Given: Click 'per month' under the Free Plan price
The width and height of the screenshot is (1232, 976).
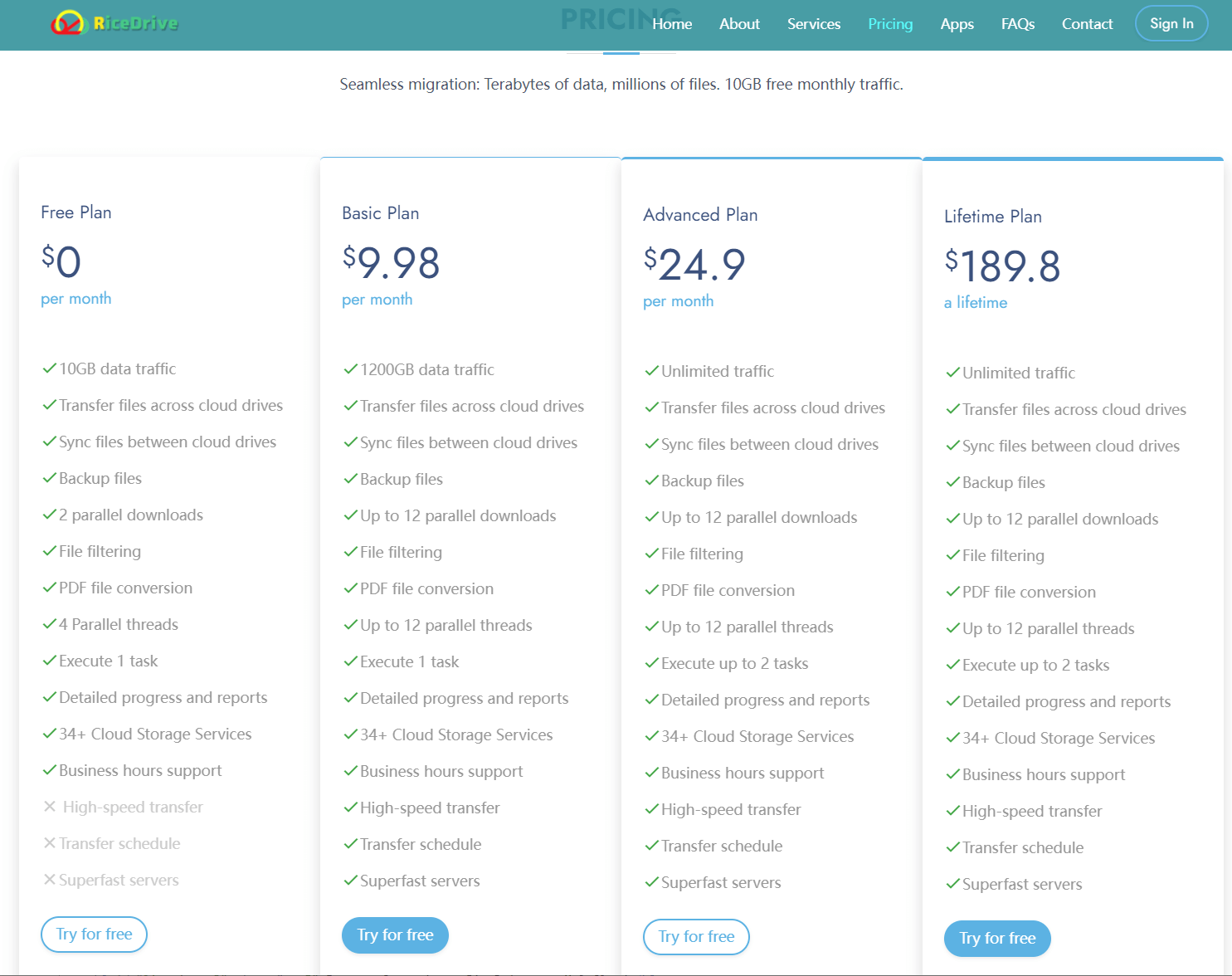Looking at the screenshot, I should [x=76, y=299].
